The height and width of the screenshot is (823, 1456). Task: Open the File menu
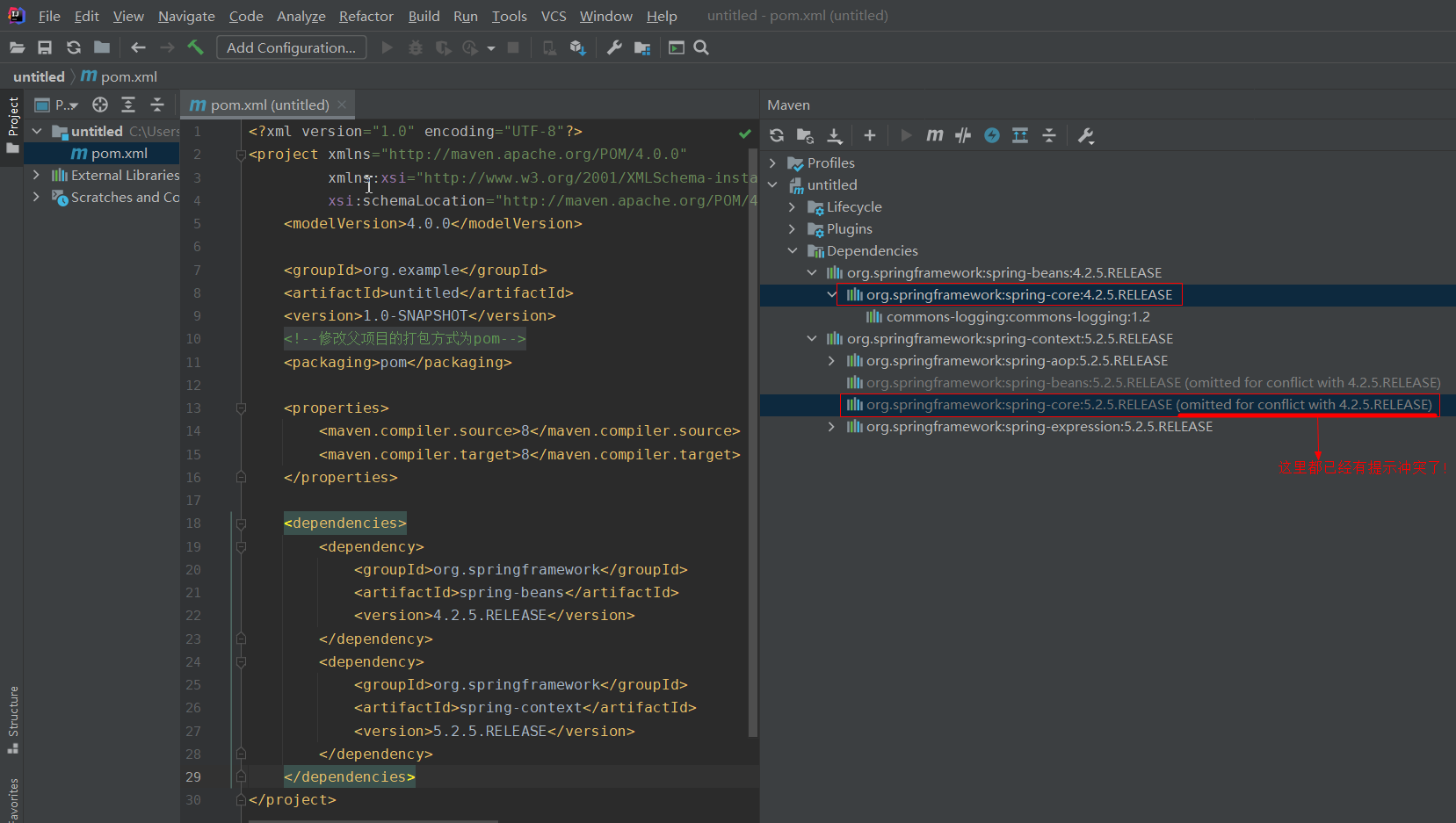coord(49,16)
